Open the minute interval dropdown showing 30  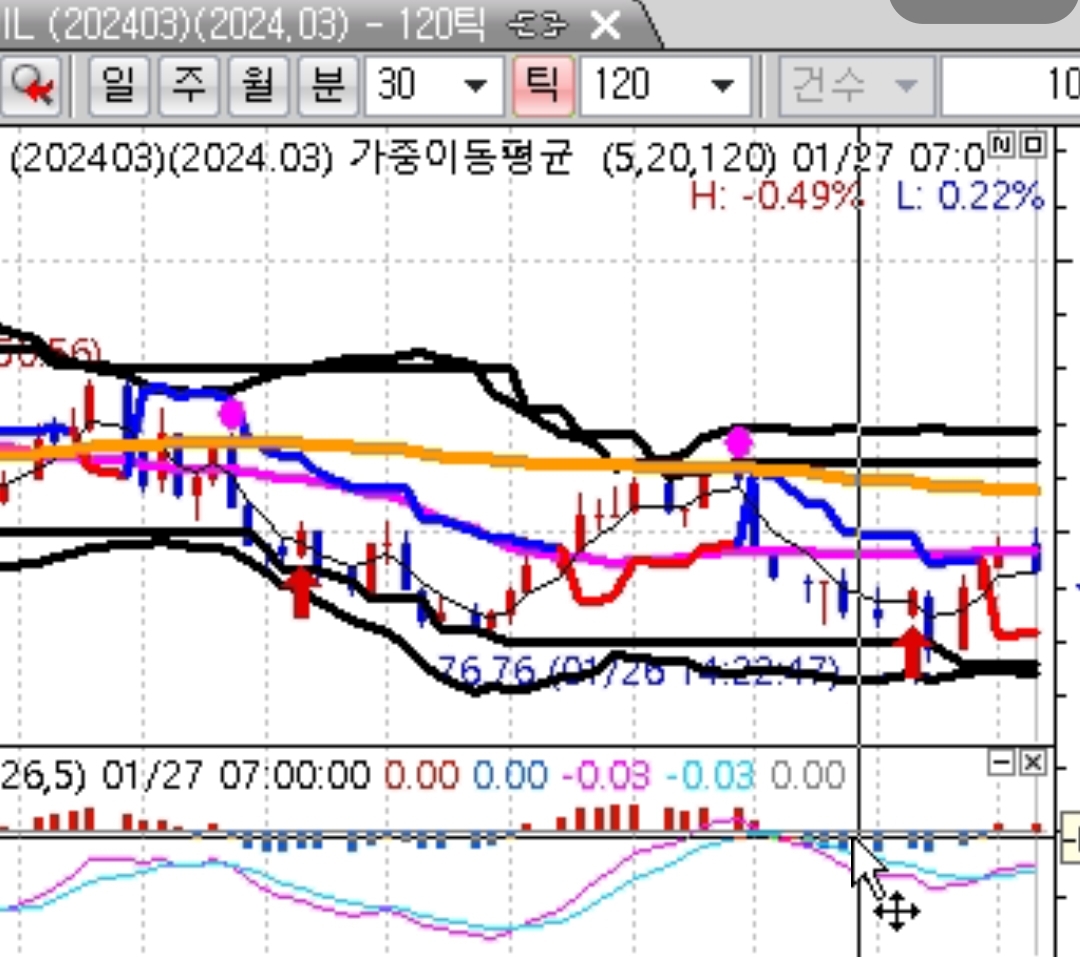point(476,87)
